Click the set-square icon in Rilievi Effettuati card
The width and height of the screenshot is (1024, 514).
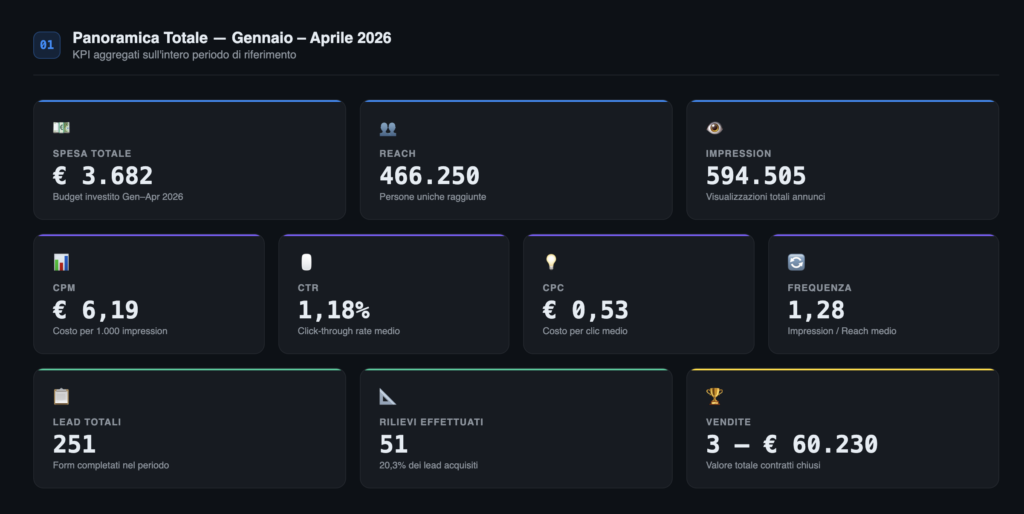click(388, 396)
